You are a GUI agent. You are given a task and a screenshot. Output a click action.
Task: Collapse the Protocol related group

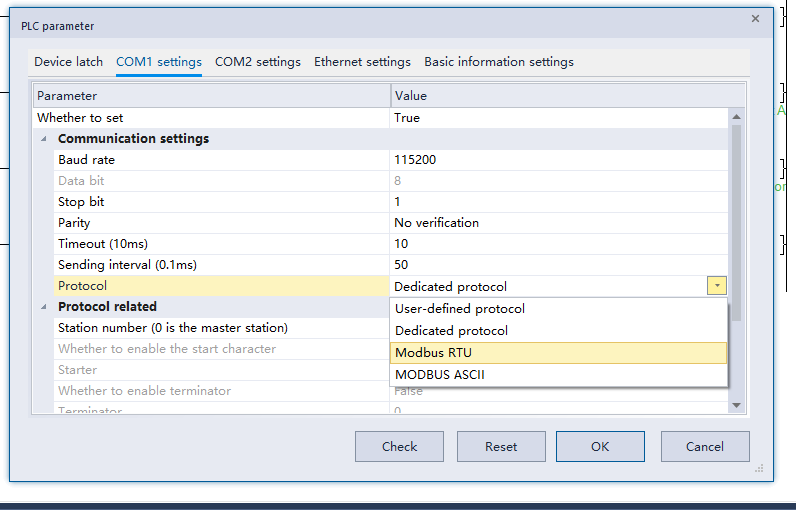(x=43, y=307)
